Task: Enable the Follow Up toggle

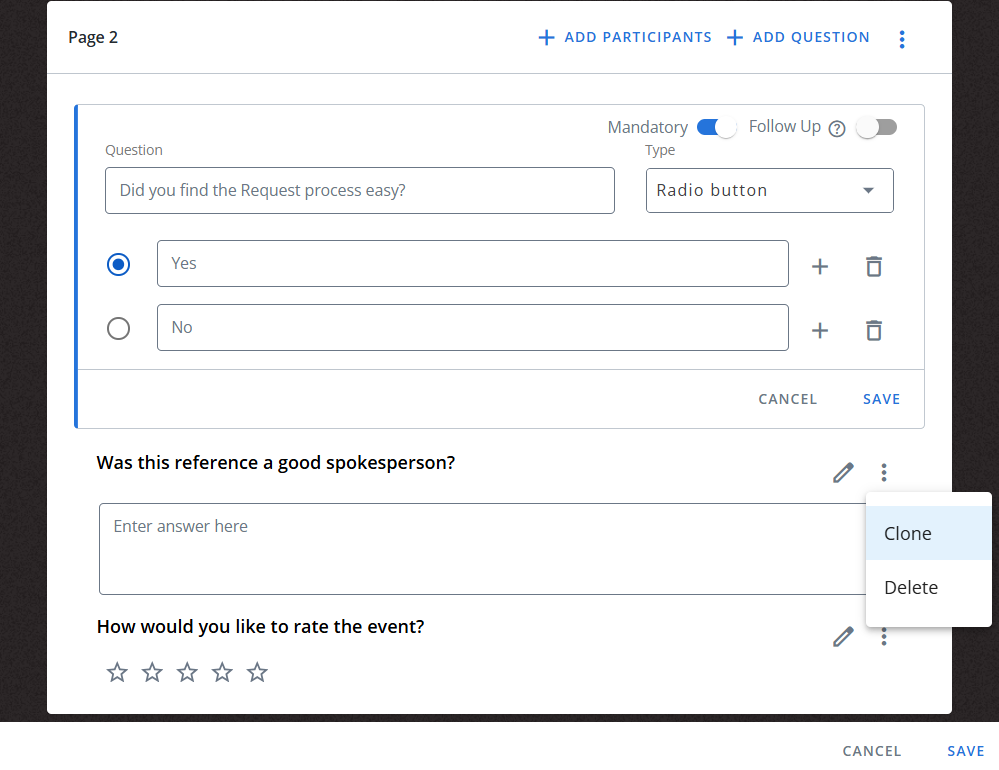Action: click(876, 127)
